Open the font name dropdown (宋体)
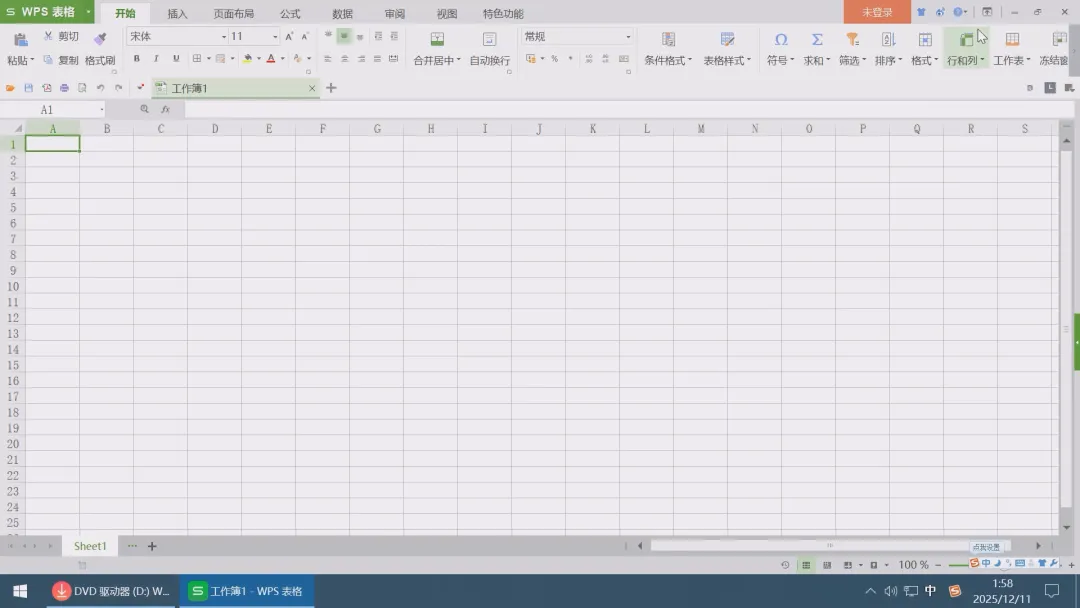The image size is (1080, 608). point(224,36)
